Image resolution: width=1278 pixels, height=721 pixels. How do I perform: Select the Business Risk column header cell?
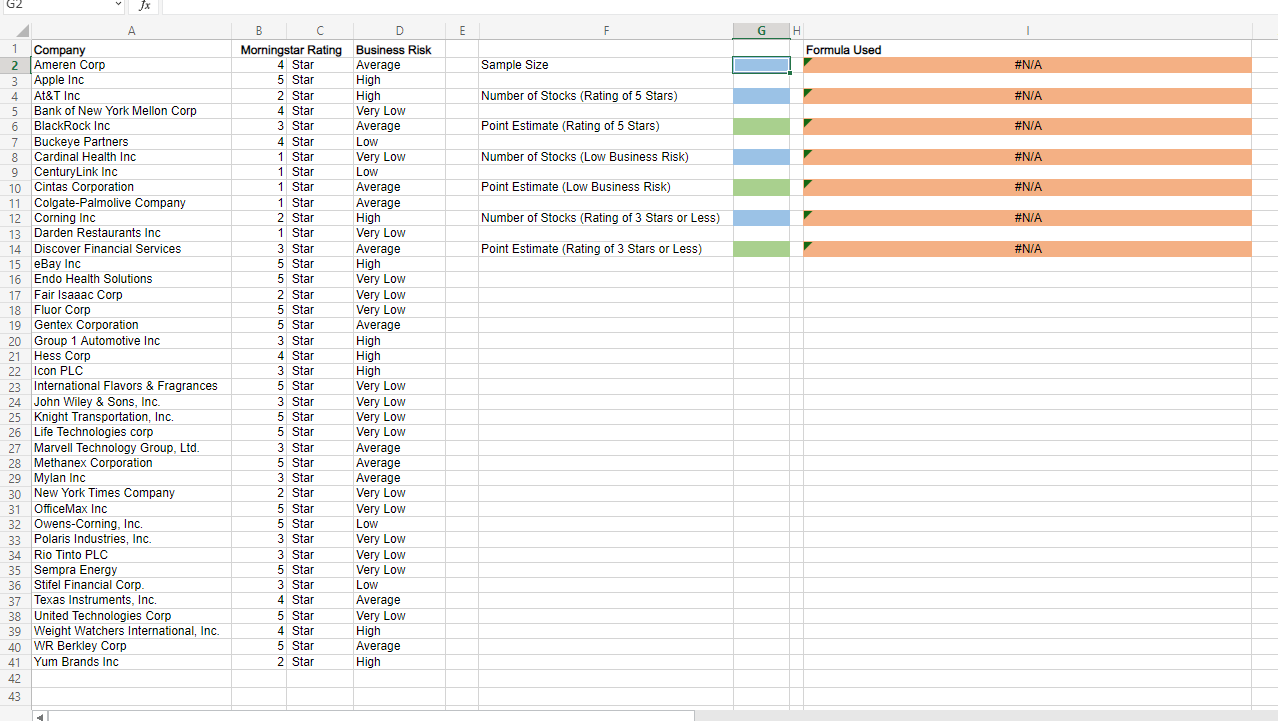399,49
